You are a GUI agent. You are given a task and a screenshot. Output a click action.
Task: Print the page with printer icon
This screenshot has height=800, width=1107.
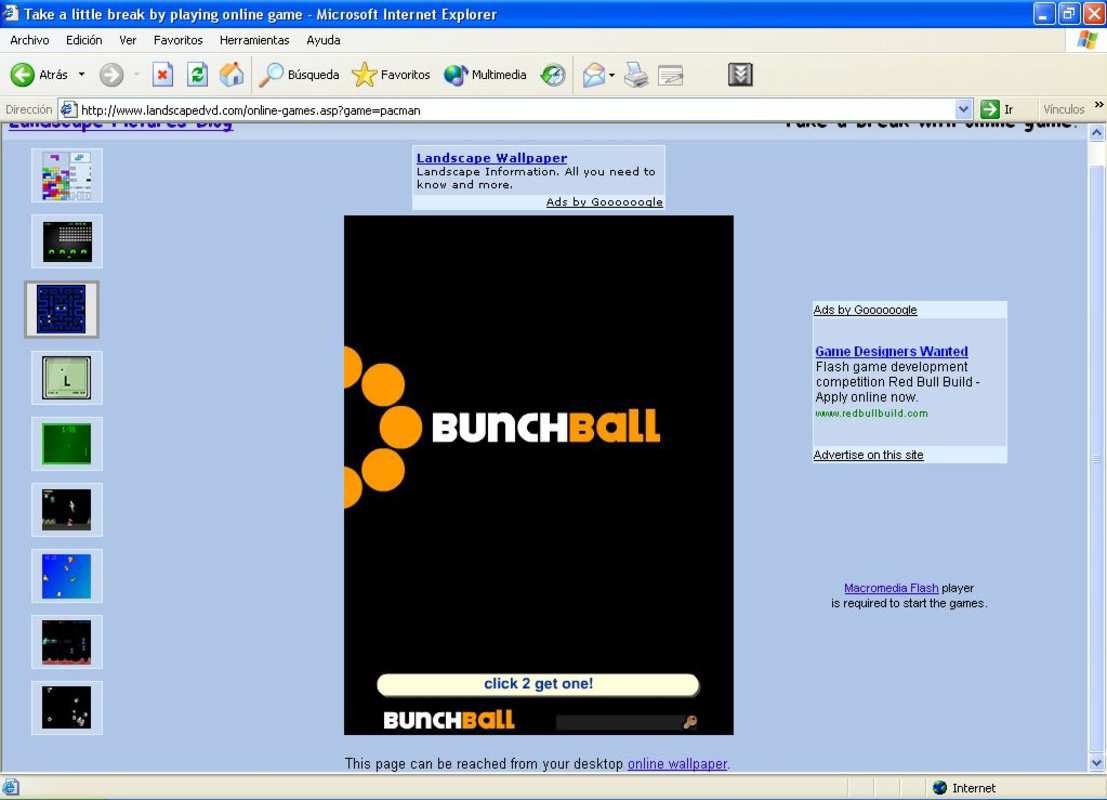tap(636, 74)
